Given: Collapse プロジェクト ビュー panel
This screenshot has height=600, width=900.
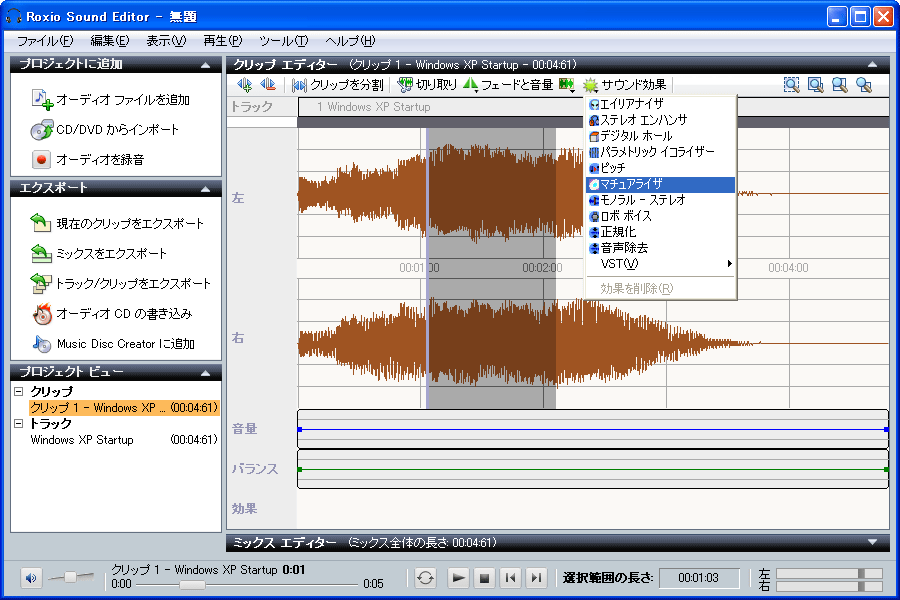Looking at the screenshot, I should [205, 373].
